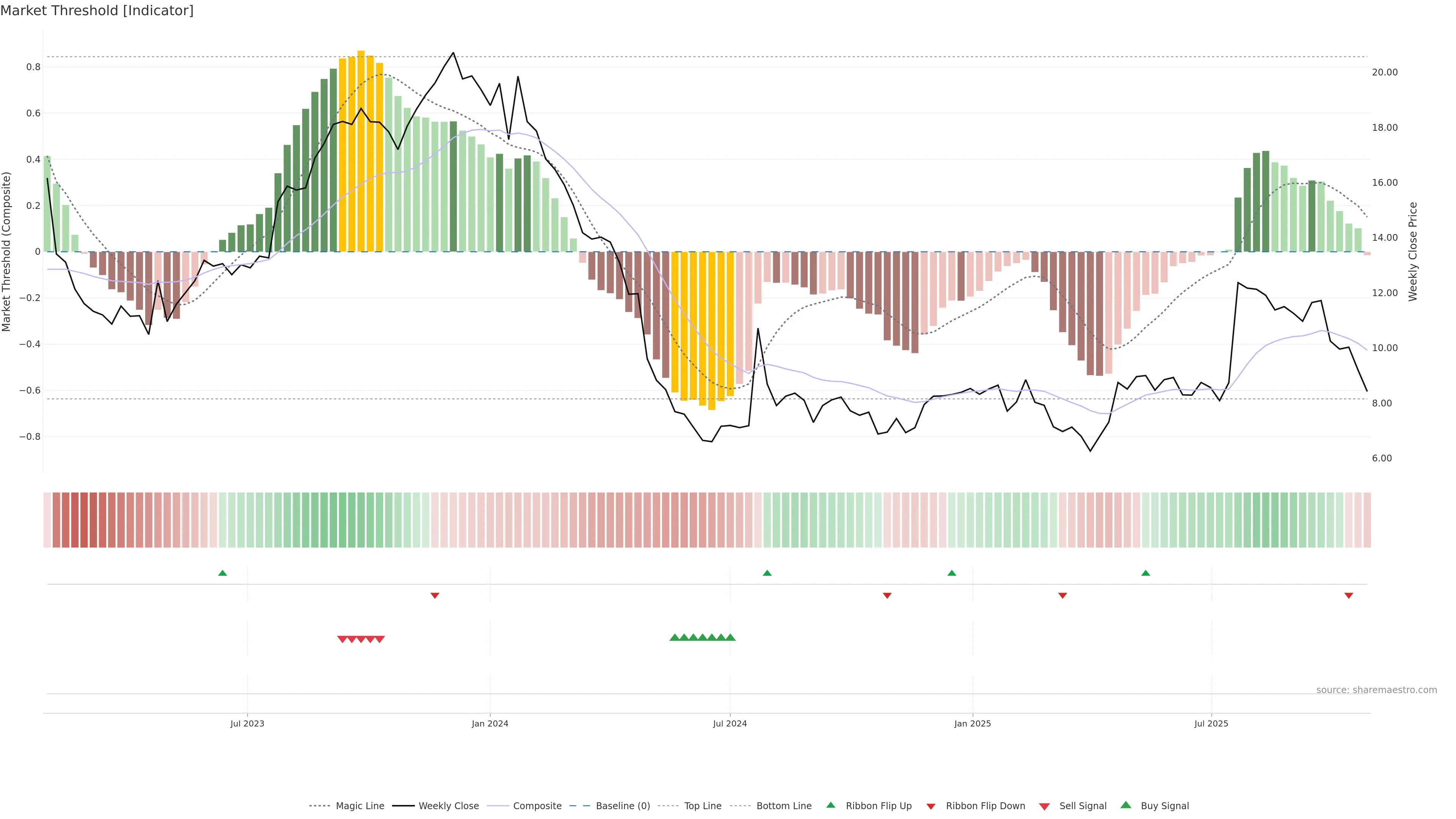Click the Market Threshold [Indicator] chart title
The image size is (1456, 819).
97,11
